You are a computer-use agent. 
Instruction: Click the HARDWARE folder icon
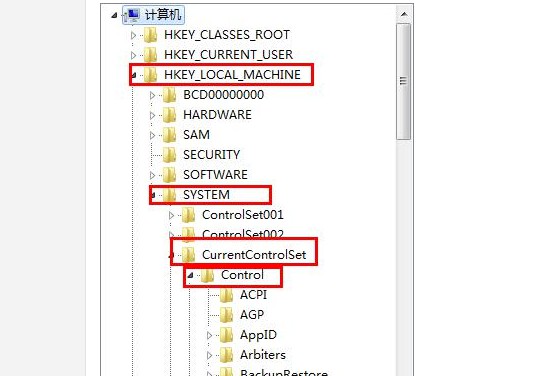(x=170, y=115)
